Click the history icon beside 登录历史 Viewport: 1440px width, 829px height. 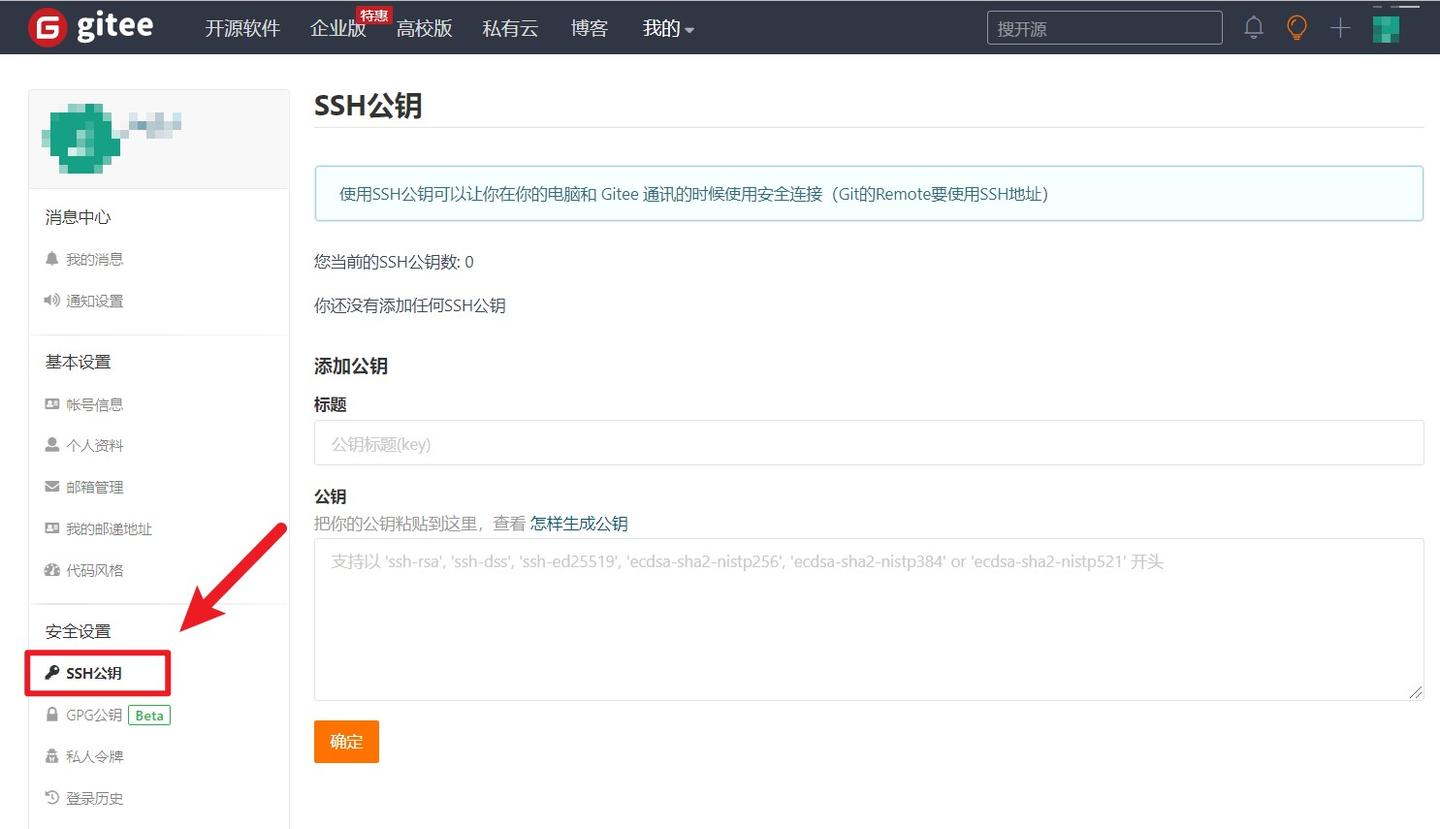point(52,797)
